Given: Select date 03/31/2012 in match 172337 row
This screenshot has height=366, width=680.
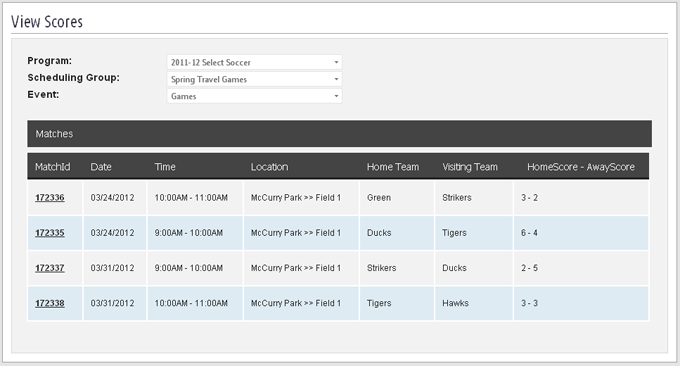Looking at the screenshot, I should pos(112,268).
